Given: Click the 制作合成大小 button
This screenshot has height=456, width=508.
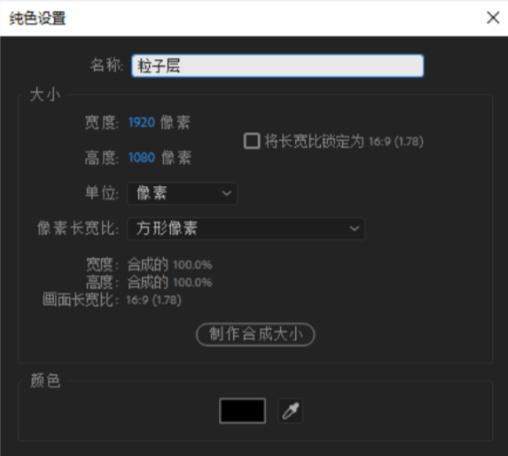Looking at the screenshot, I should (x=255, y=334).
